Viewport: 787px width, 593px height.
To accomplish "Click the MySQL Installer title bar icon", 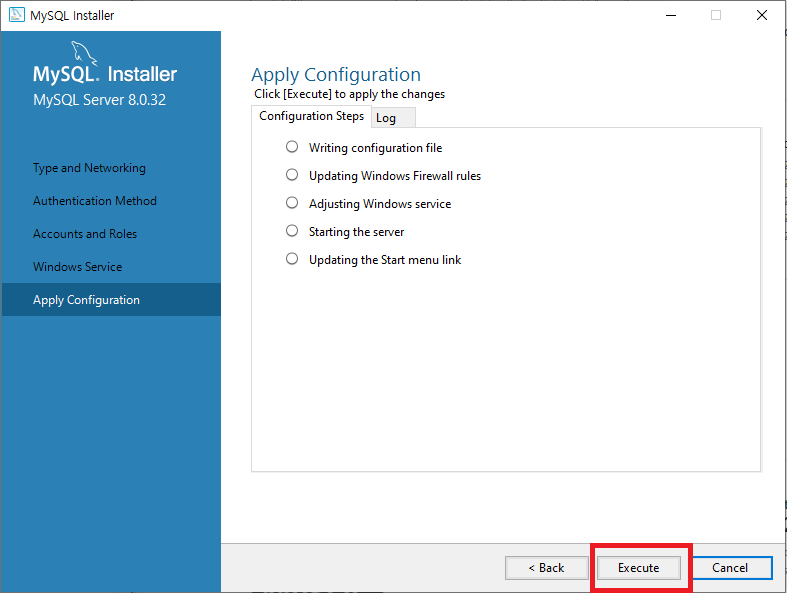I will click(x=17, y=15).
